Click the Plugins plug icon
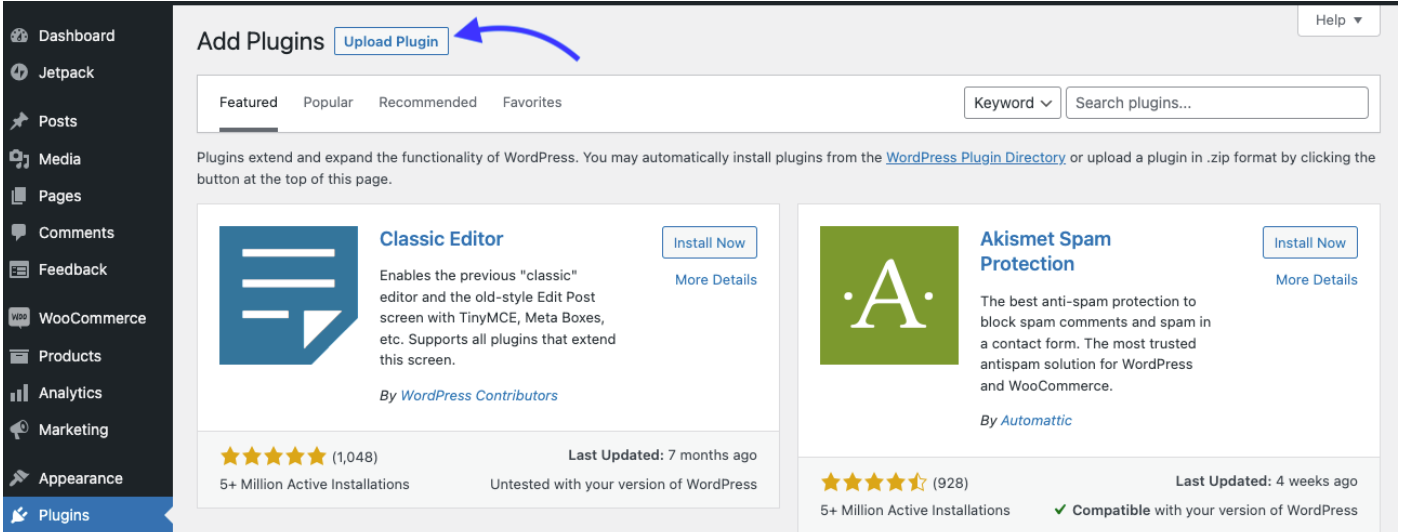The height and width of the screenshot is (532, 1413). 19,515
